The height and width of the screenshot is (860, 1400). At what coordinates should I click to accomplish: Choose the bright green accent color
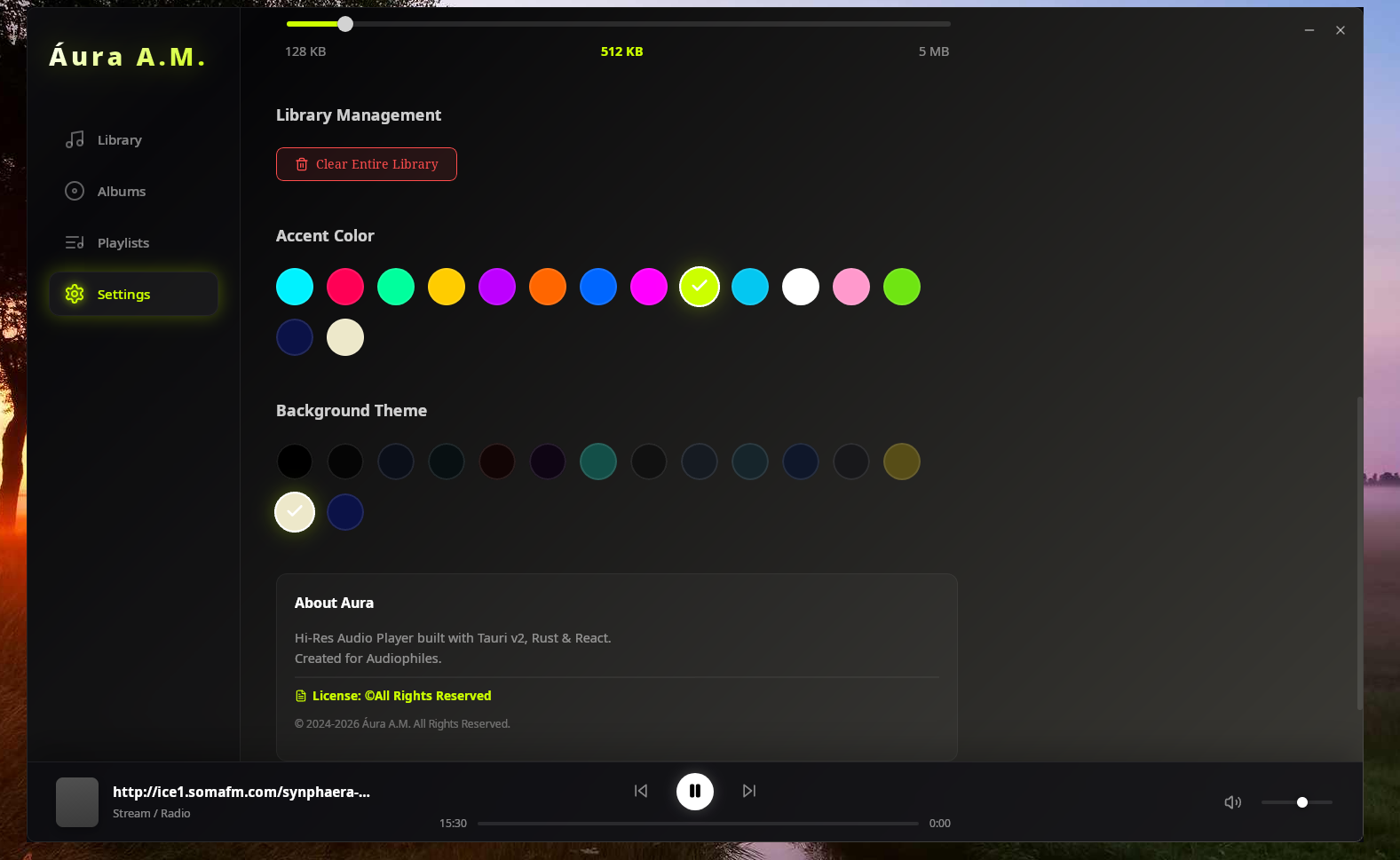tap(902, 287)
